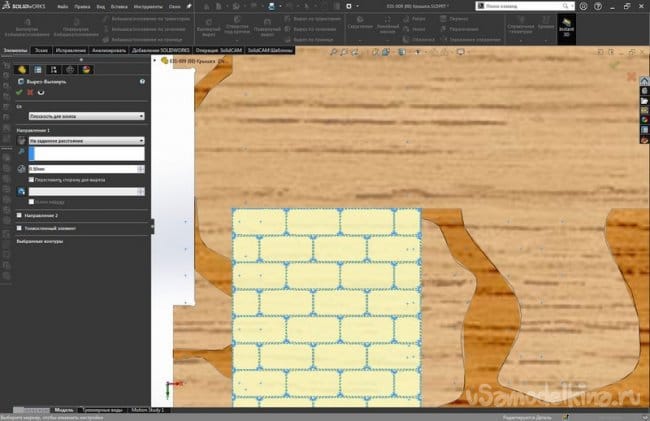The height and width of the screenshot is (421, 650).
Task: Switch to the Анализировать ribbon tab
Action: tap(108, 49)
